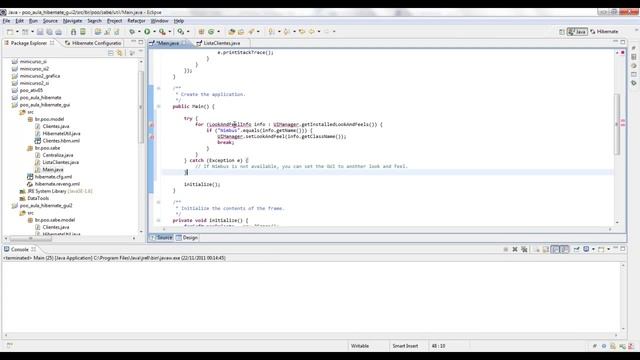Toggle Link with Editor in Package Explorer
Viewport: 640px width, 360px height.
[x=120, y=53]
